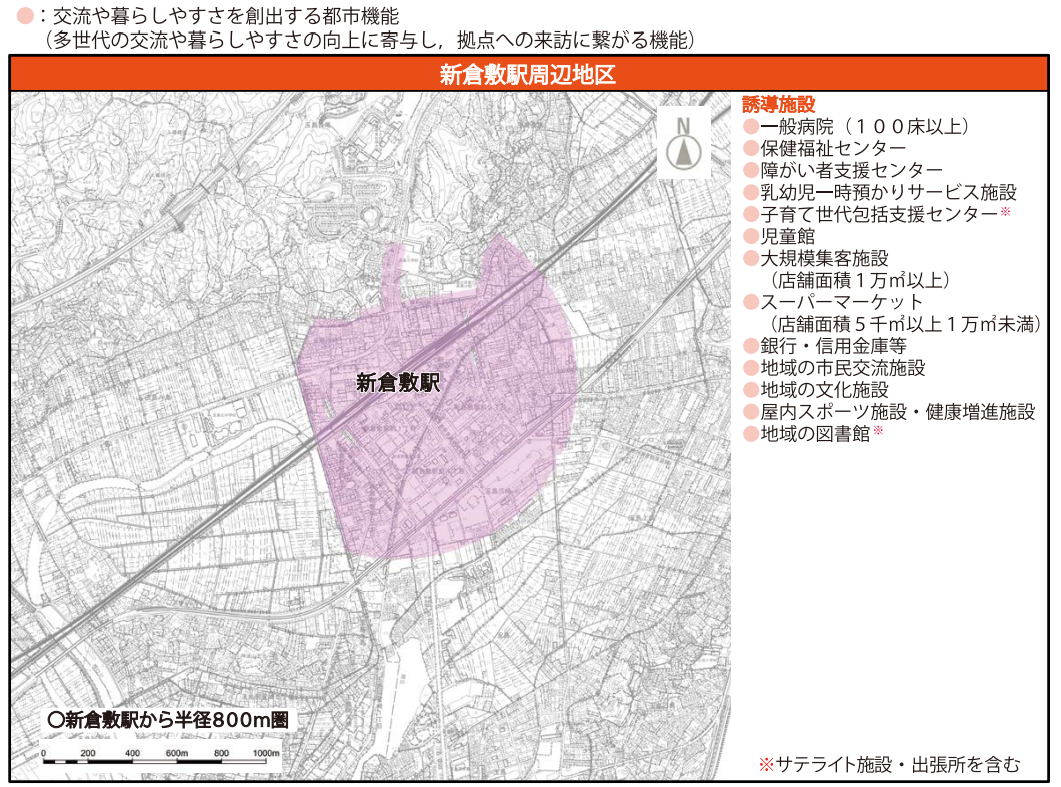Image resolution: width=1061 pixels, height=787 pixels.
Task: Select the 地域の市民交流施設 entry
Action: coord(843,368)
